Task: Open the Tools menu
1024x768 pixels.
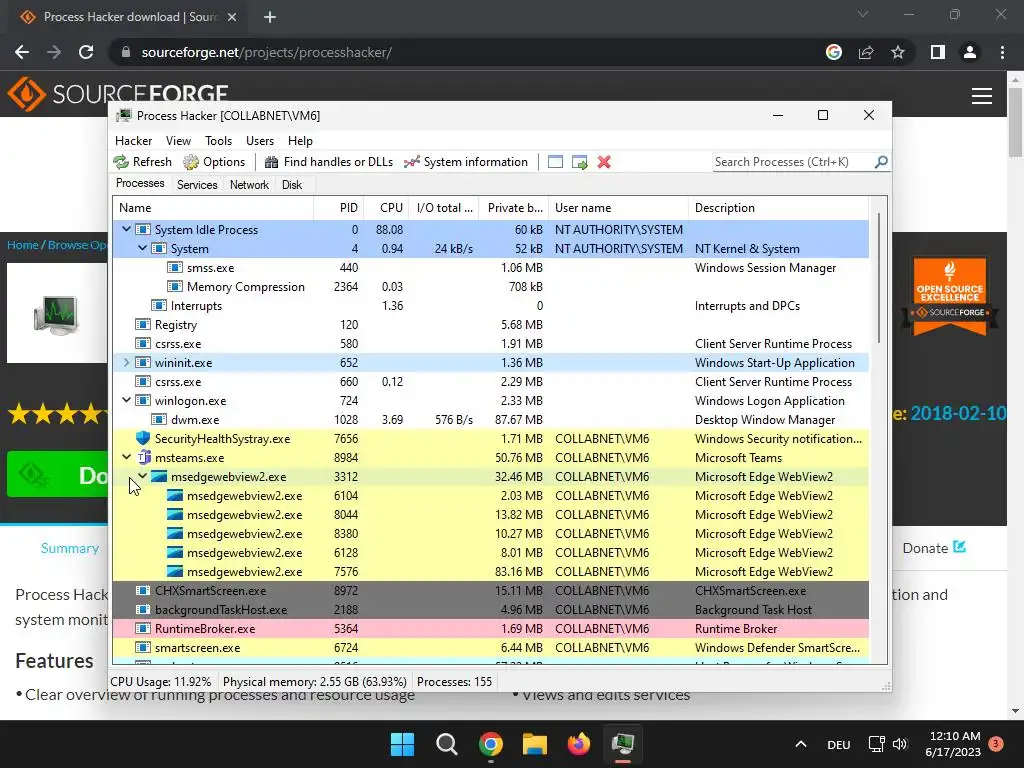Action: pyautogui.click(x=218, y=140)
